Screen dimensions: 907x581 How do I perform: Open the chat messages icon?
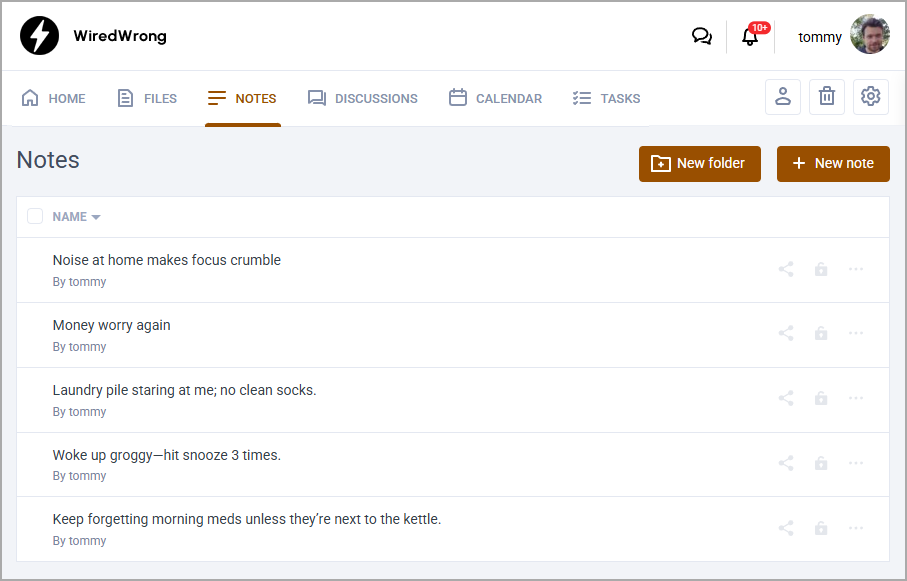click(x=702, y=36)
